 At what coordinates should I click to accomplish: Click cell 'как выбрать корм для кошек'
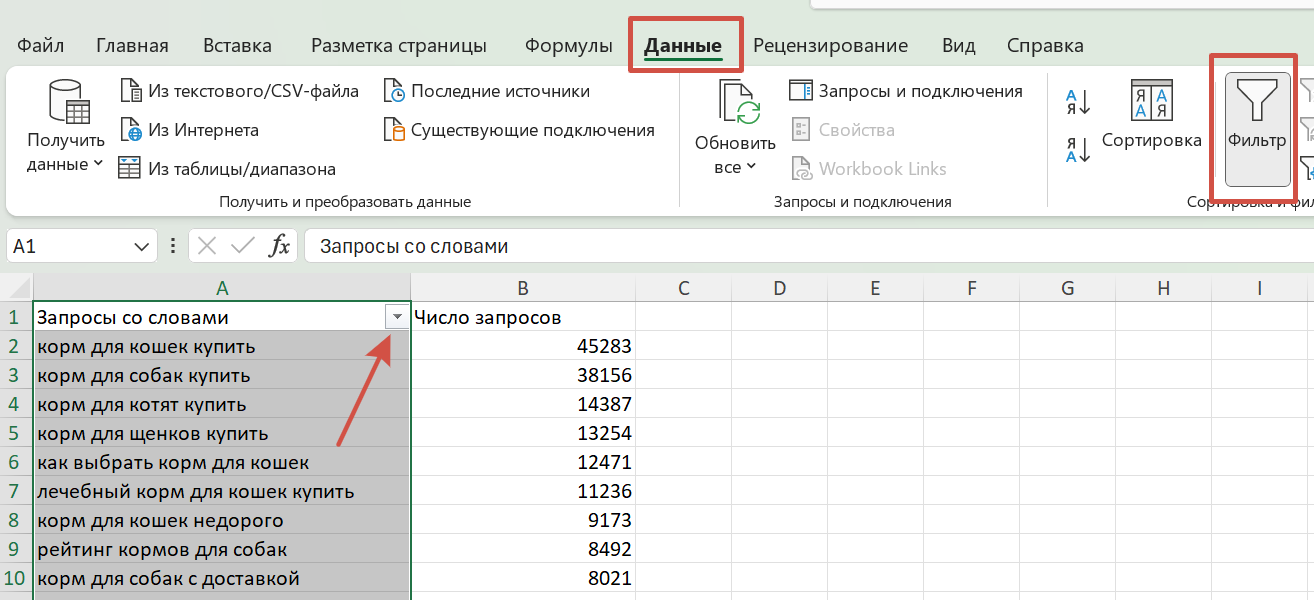[222, 463]
